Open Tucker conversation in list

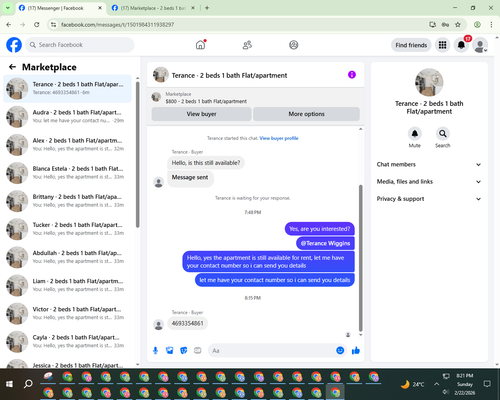(67, 229)
